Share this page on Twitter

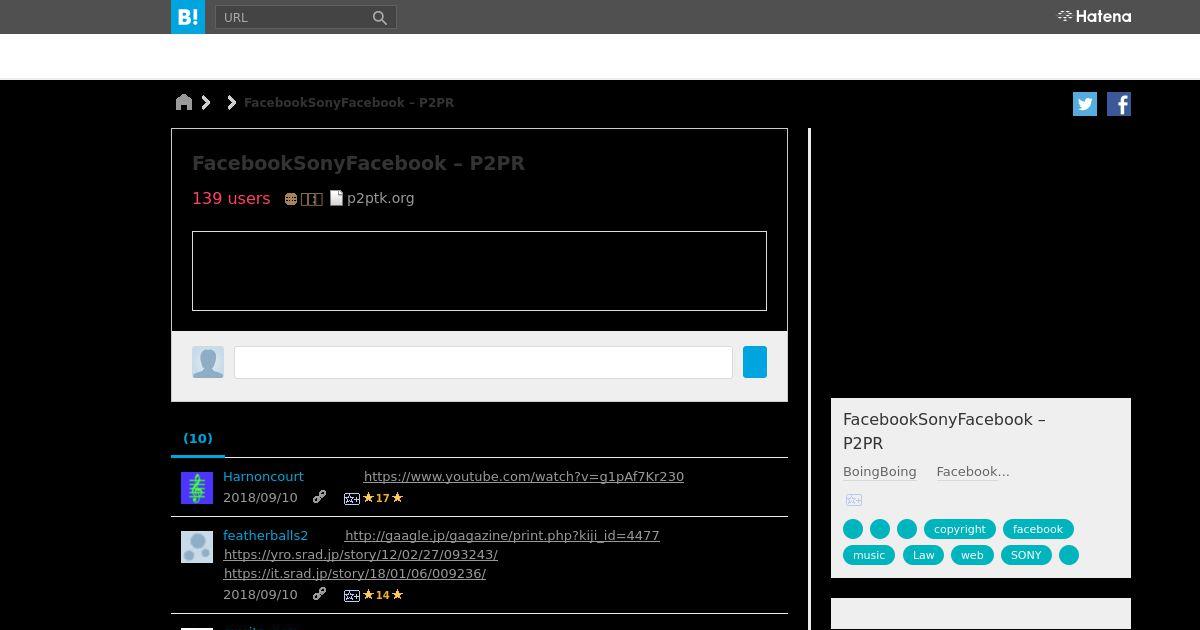pyautogui.click(x=1085, y=104)
